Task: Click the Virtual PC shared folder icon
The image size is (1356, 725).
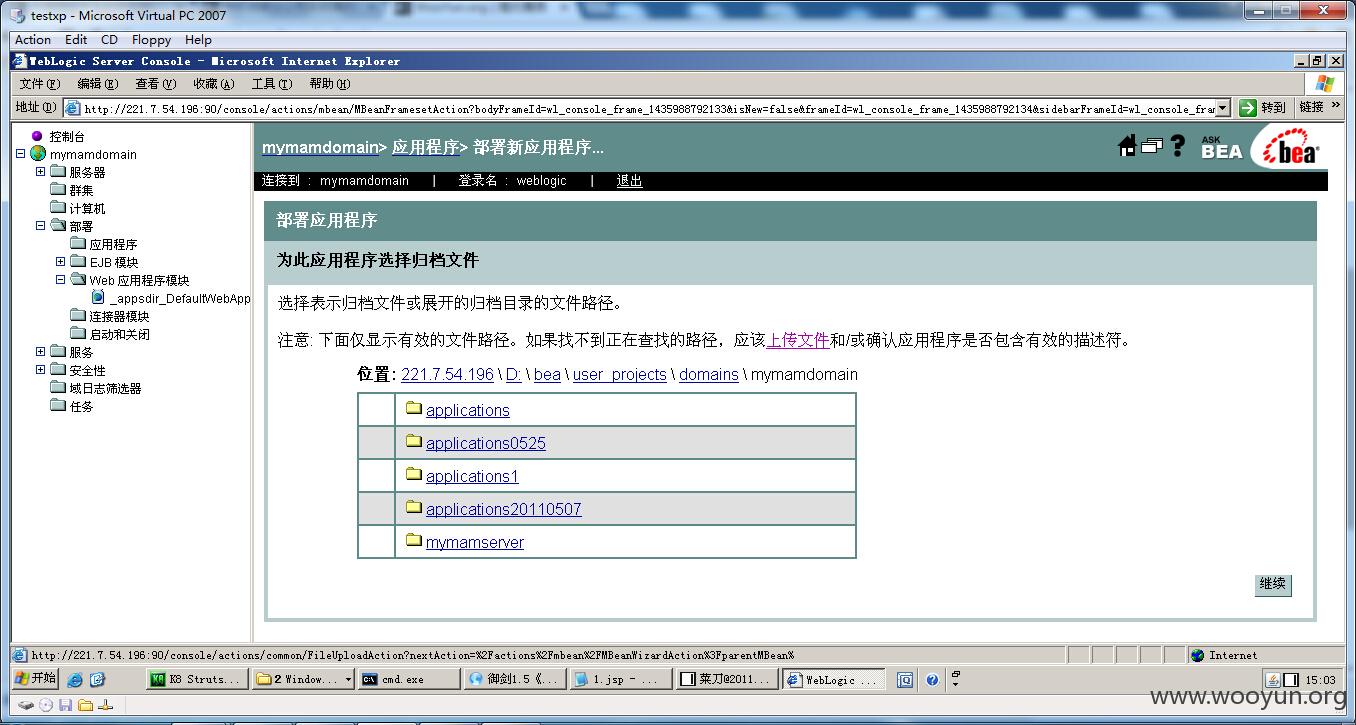Action: [x=86, y=705]
